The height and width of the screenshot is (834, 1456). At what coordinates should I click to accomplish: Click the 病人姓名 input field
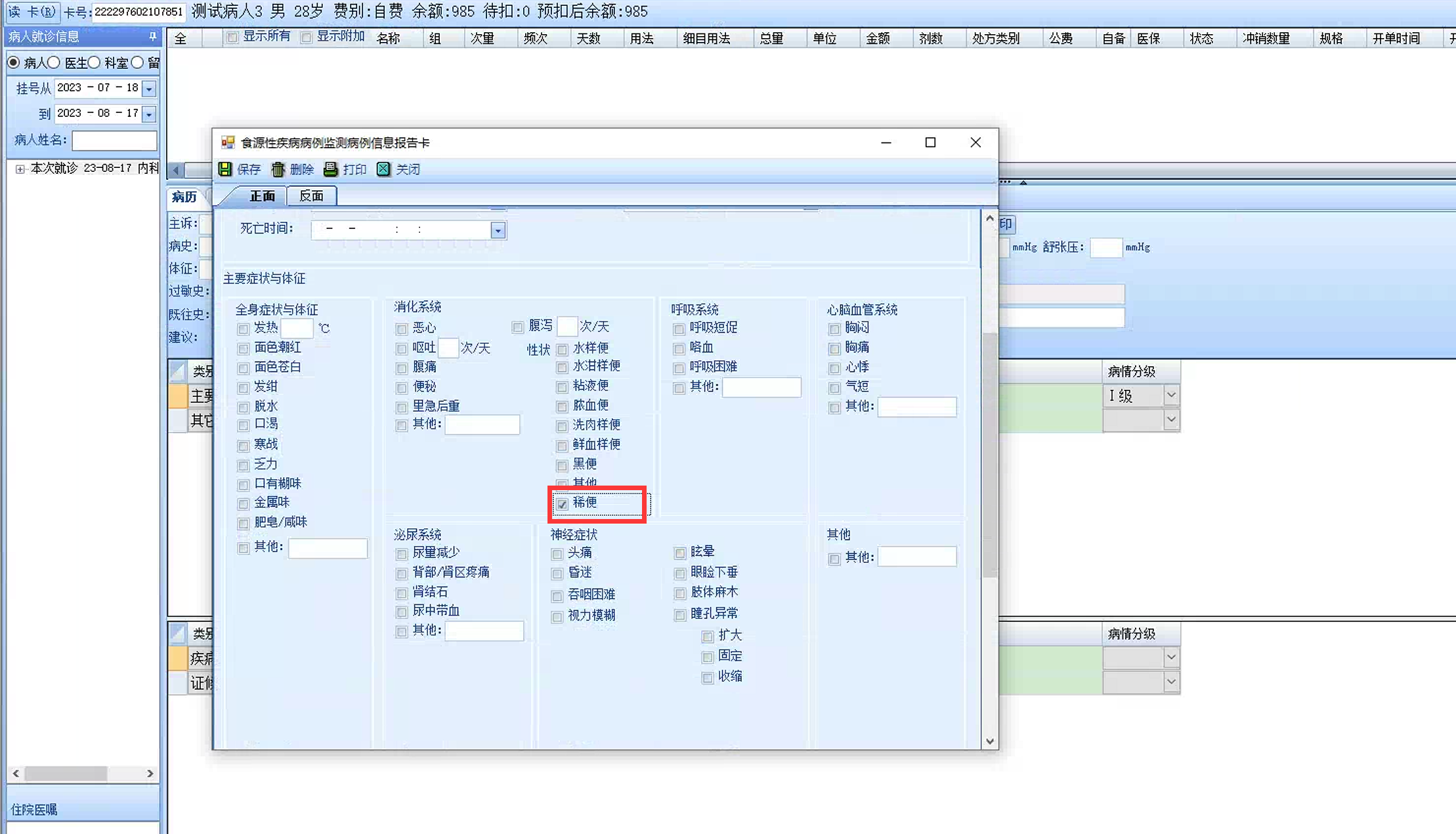pyautogui.click(x=114, y=140)
